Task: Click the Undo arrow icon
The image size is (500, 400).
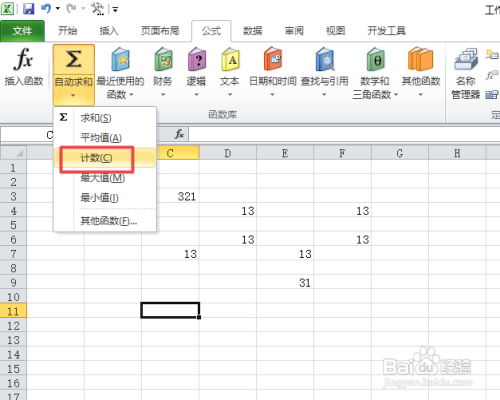Action: (46, 9)
